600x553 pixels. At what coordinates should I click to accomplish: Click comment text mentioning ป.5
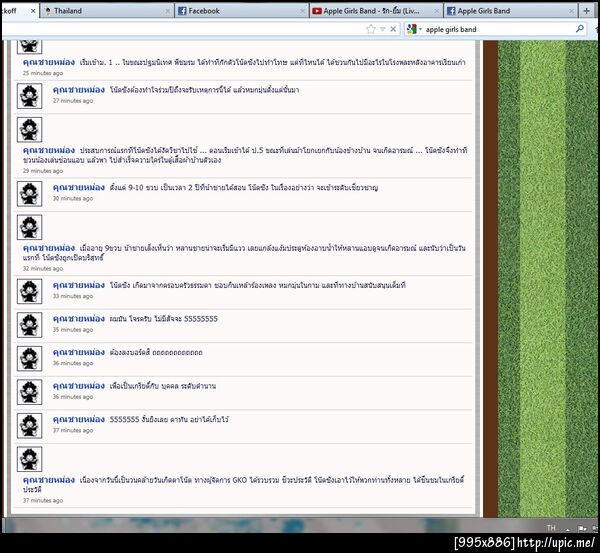245,155
